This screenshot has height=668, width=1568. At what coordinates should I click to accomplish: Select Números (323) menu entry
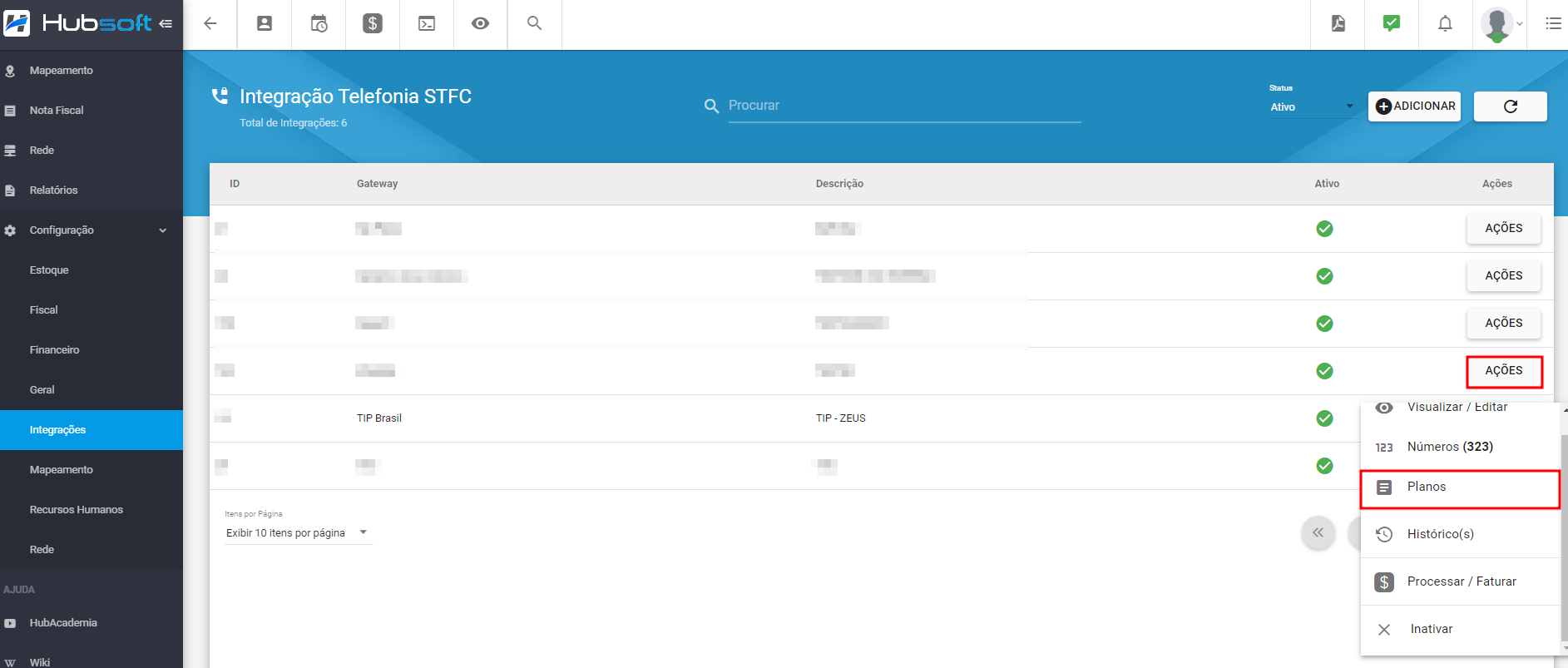pos(1460,447)
